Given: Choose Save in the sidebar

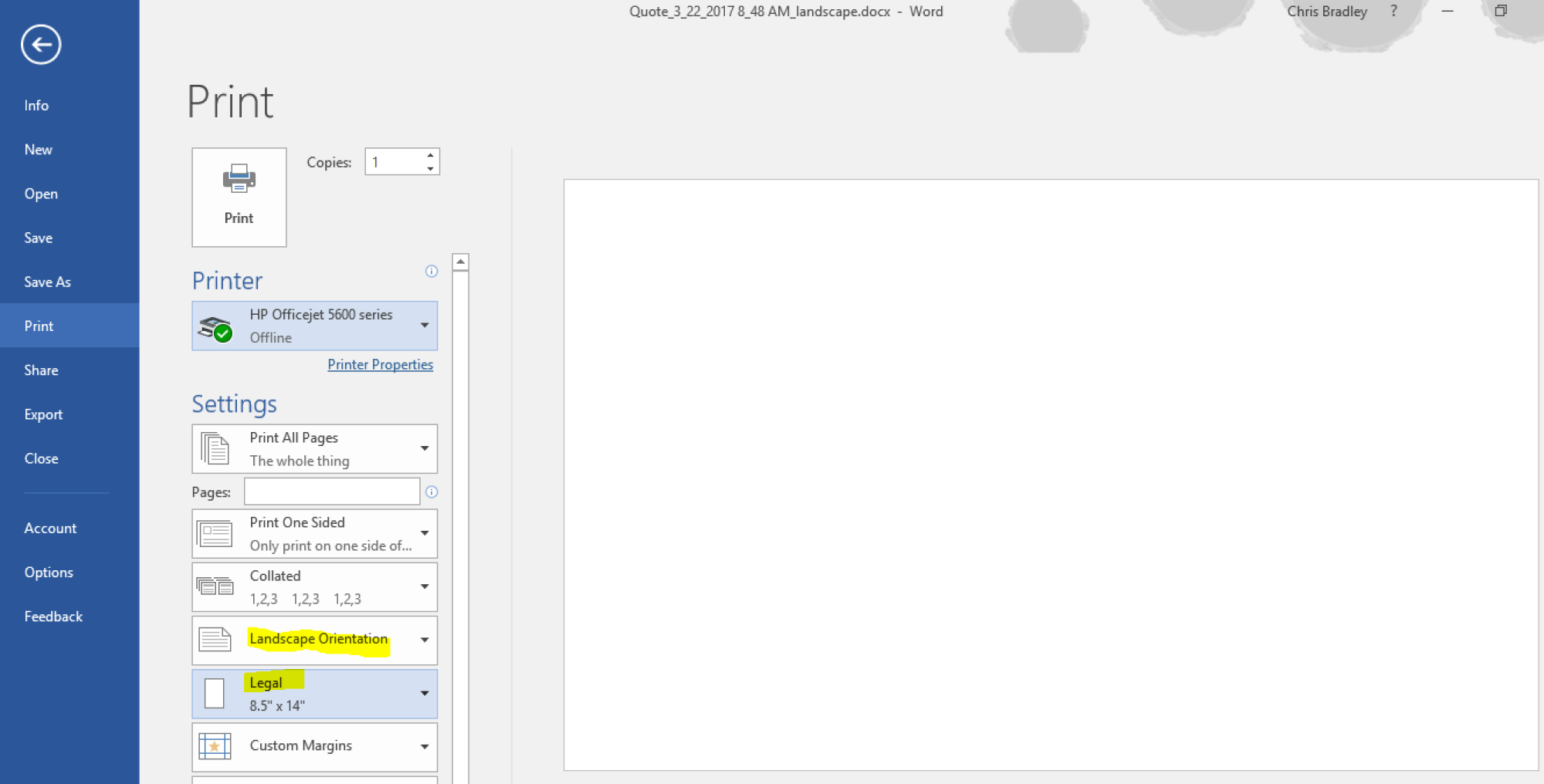Looking at the screenshot, I should pos(69,238).
